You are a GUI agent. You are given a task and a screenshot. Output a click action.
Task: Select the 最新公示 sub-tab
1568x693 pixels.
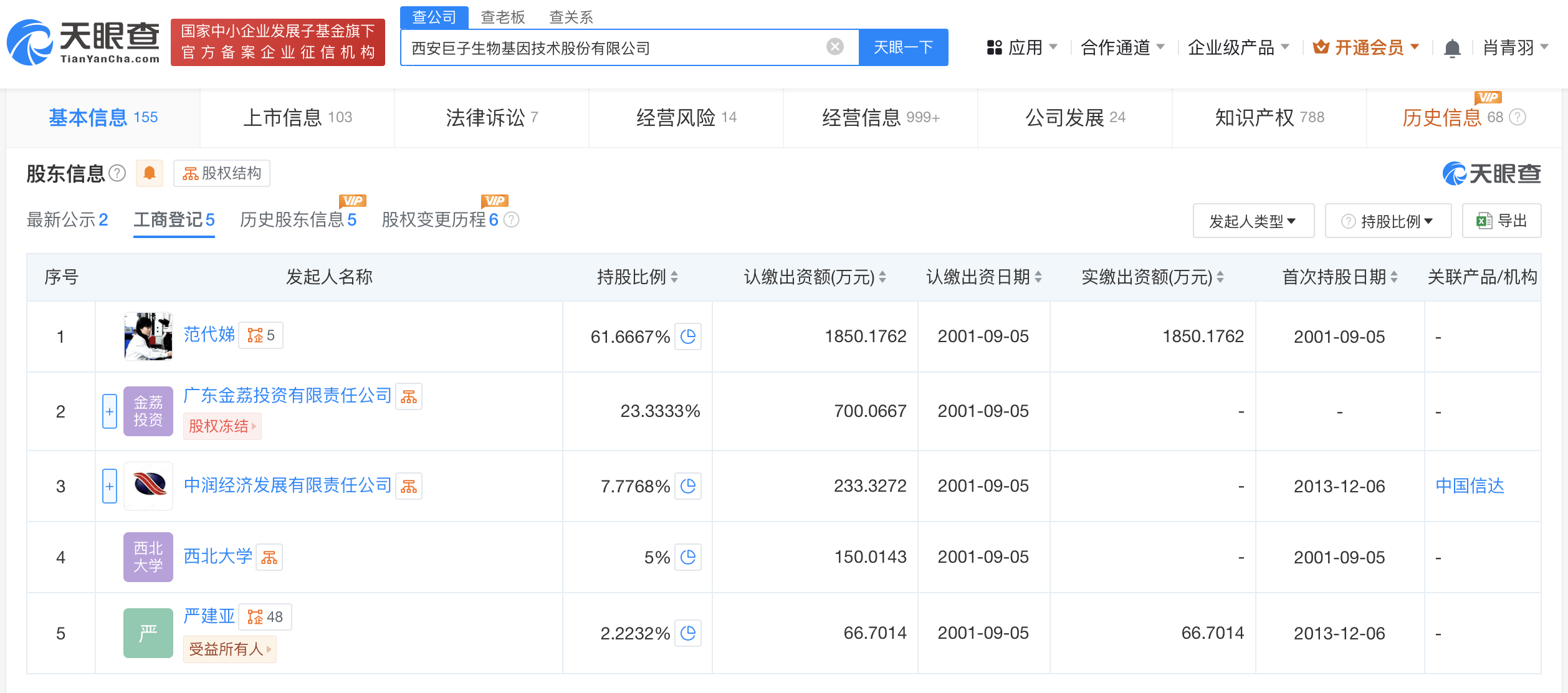(67, 219)
